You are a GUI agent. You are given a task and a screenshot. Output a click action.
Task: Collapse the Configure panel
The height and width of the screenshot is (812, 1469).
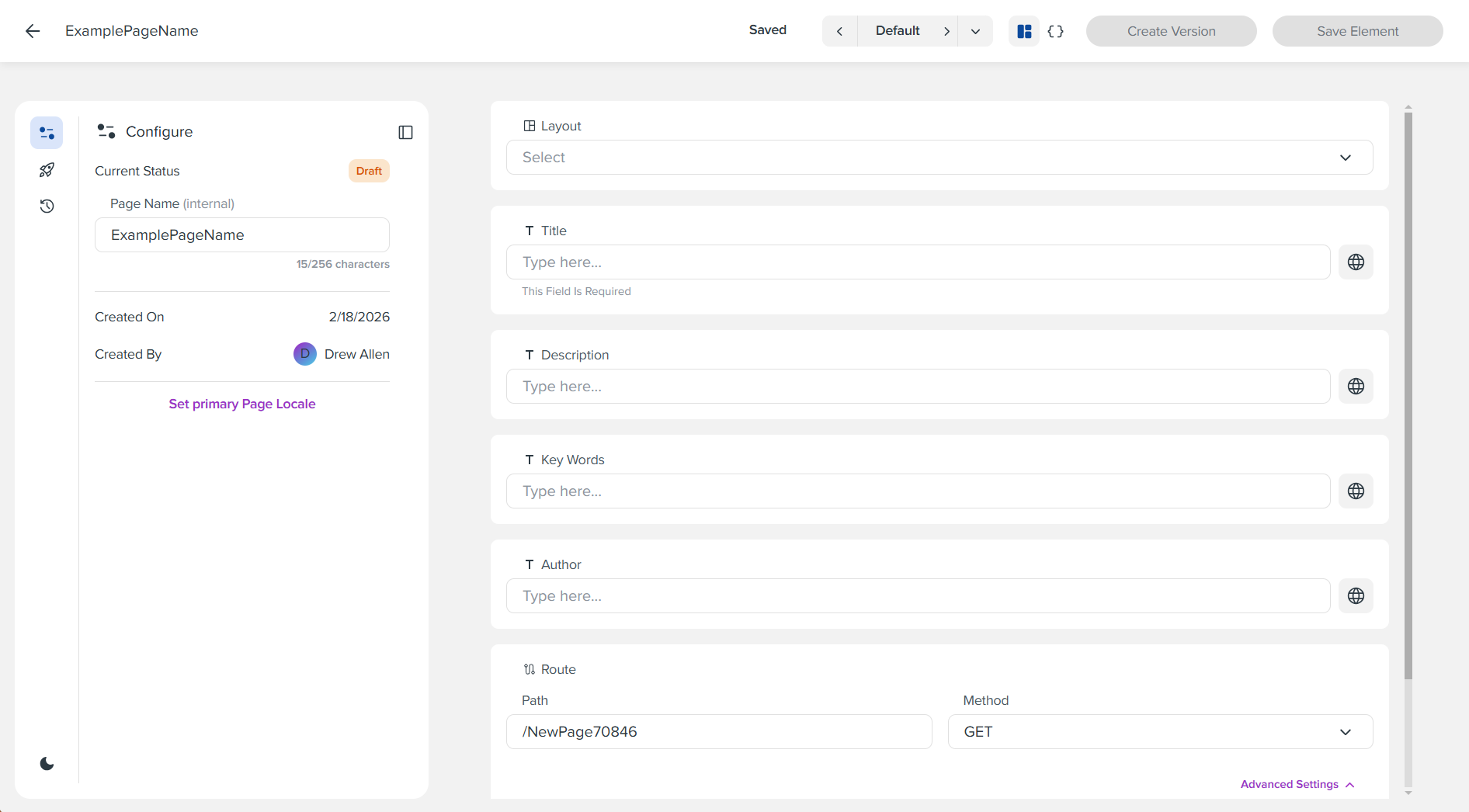tap(405, 132)
